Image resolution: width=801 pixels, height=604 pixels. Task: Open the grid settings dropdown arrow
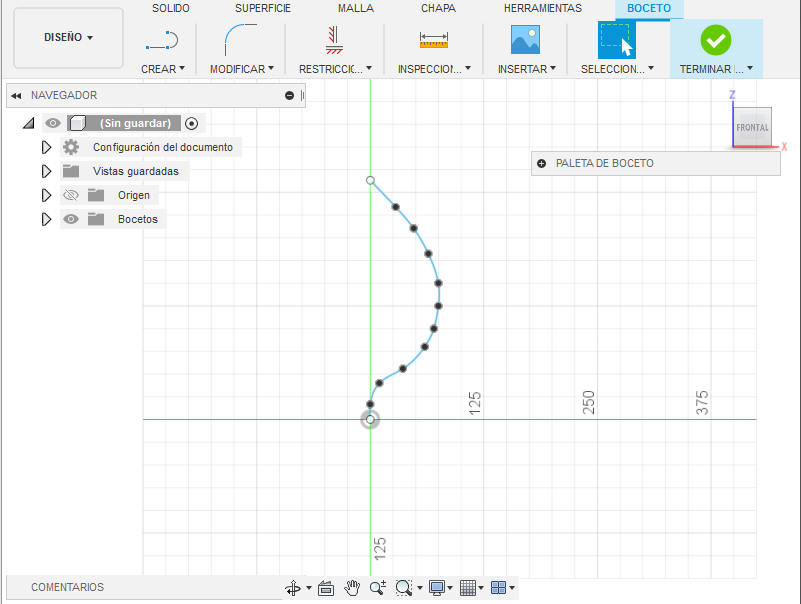click(x=481, y=588)
